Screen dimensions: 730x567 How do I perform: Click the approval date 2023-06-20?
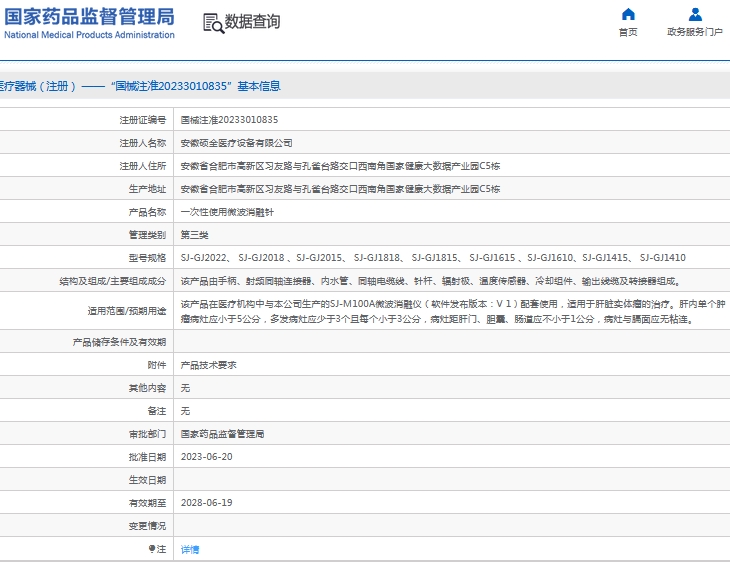click(206, 457)
